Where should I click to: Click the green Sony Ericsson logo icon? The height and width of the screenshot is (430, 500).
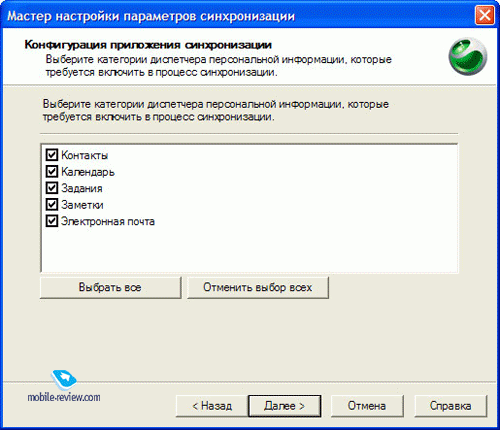click(468, 56)
